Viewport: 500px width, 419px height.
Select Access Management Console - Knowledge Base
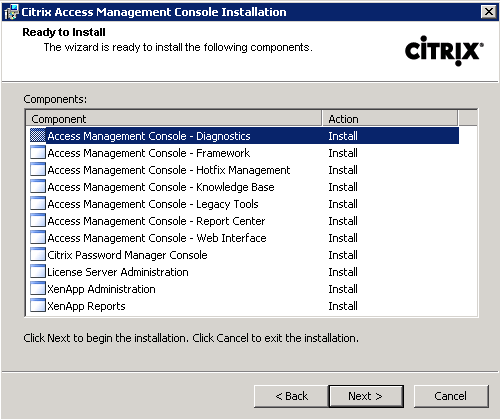pos(161,187)
